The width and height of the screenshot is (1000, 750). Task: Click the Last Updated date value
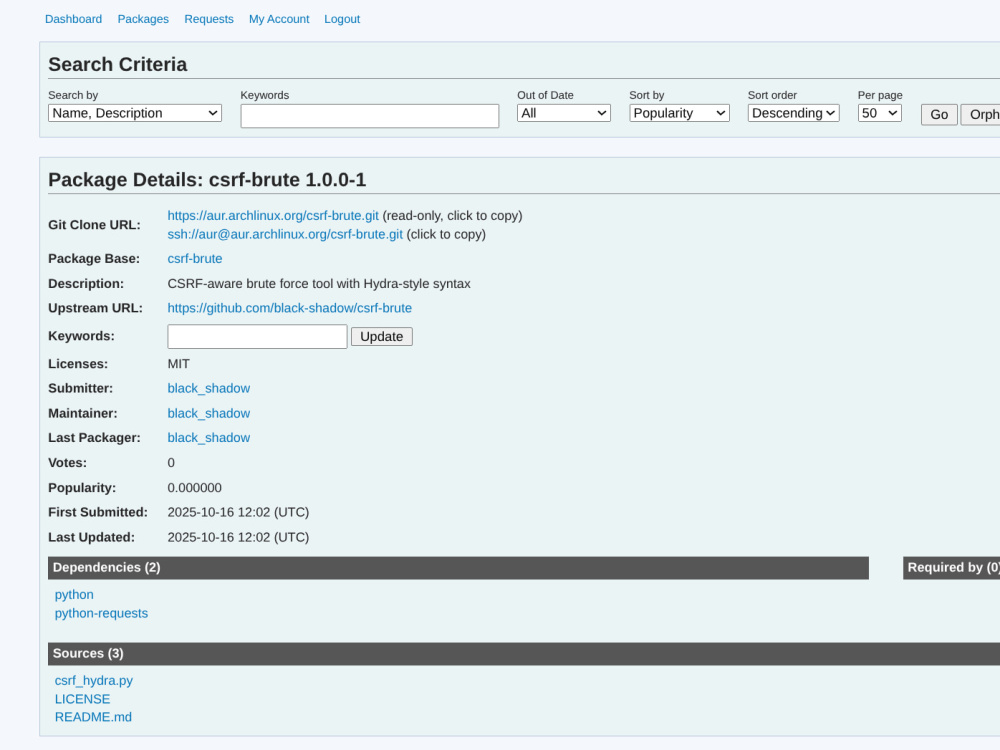[x=238, y=537]
